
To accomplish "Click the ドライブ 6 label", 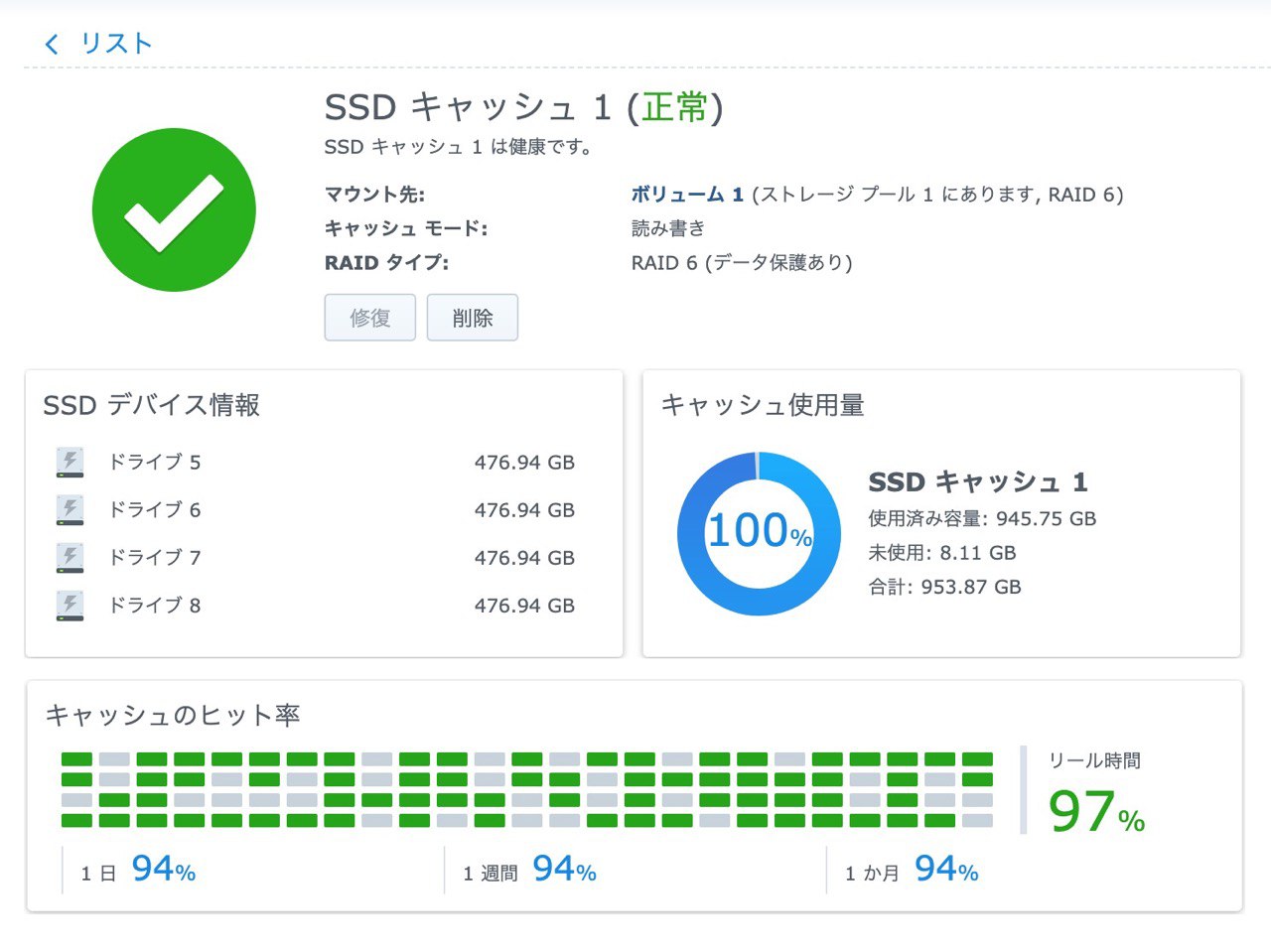I will [154, 510].
